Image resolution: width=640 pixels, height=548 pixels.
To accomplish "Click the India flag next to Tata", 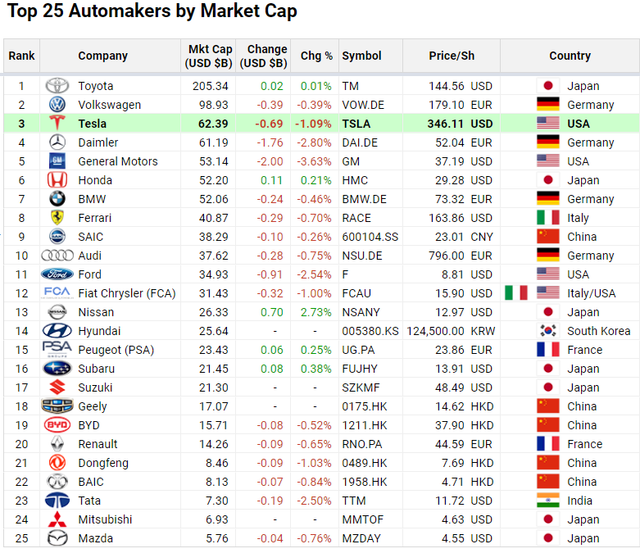I will (547, 501).
